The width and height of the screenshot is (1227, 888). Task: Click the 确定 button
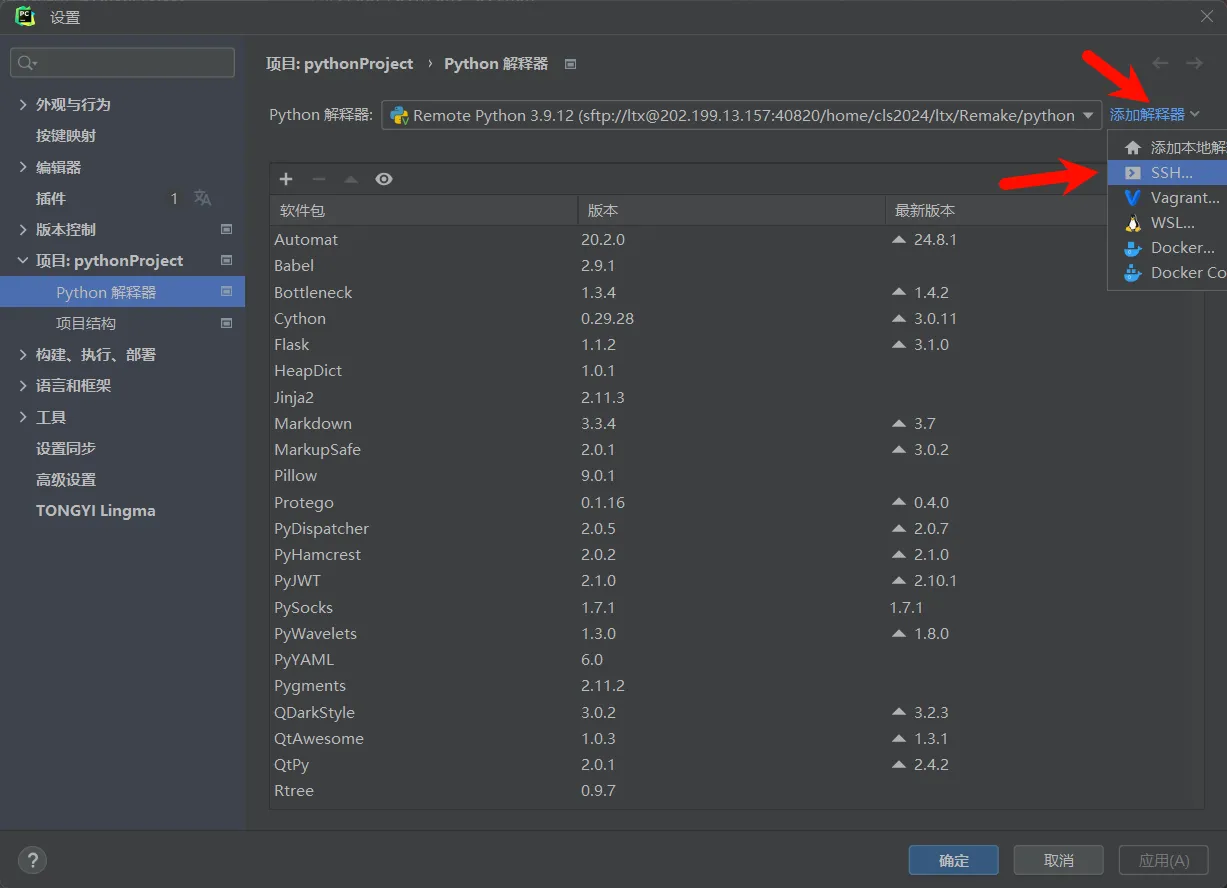tap(954, 860)
